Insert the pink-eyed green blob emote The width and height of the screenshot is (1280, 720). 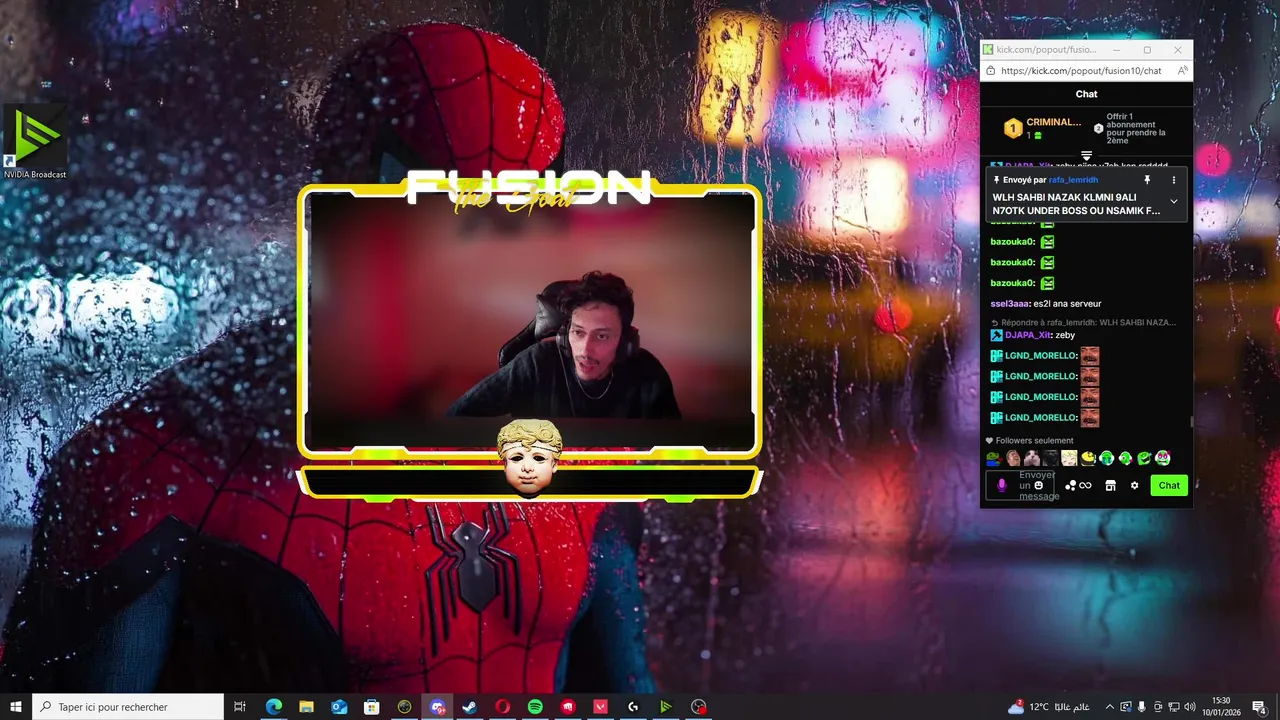pos(1163,458)
